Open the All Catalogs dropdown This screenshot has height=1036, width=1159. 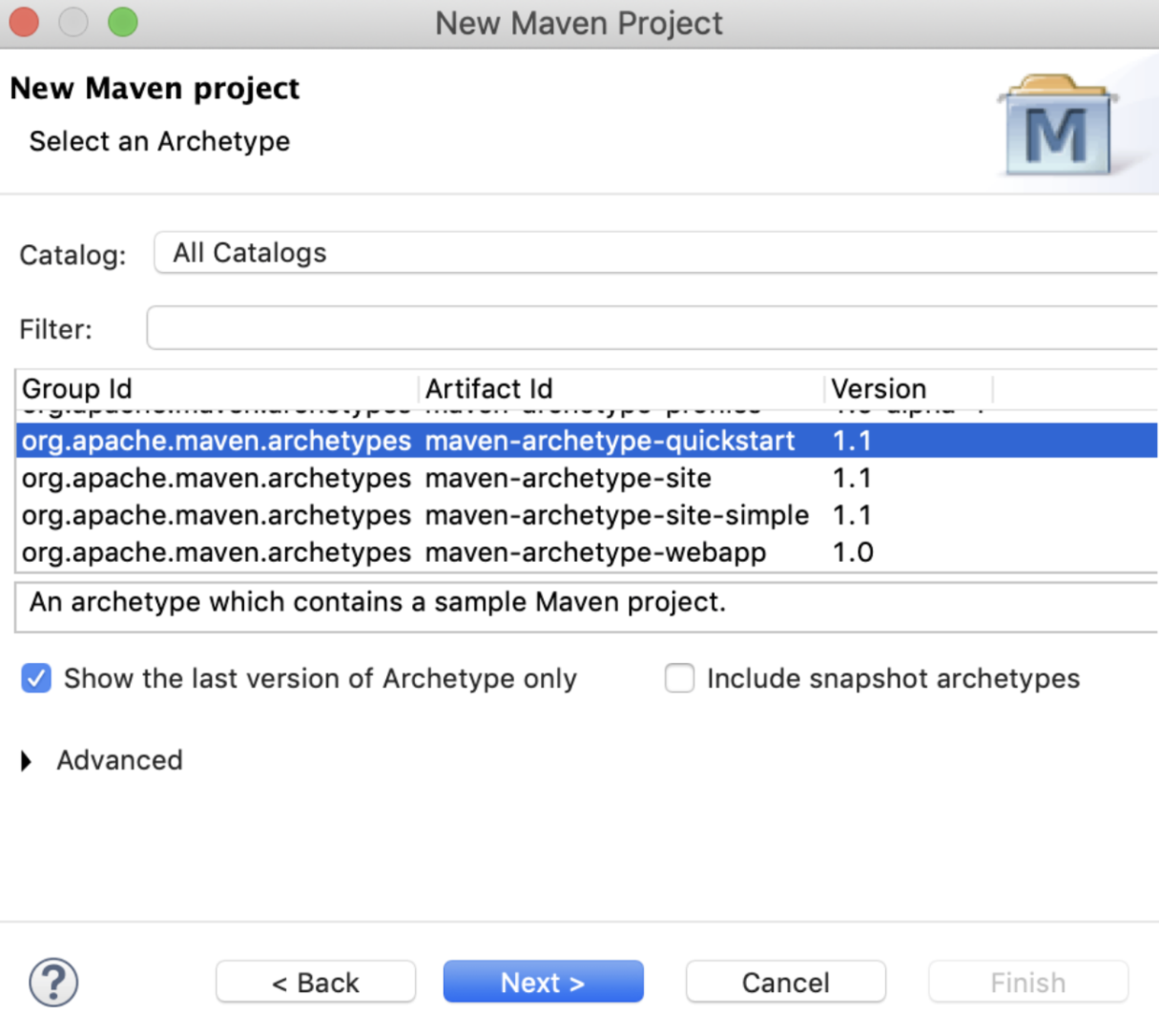point(656,252)
